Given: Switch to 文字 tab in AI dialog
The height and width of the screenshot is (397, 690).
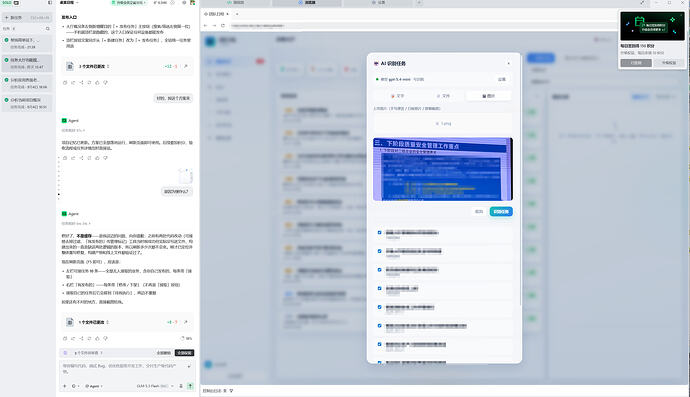Looking at the screenshot, I should (397, 96).
